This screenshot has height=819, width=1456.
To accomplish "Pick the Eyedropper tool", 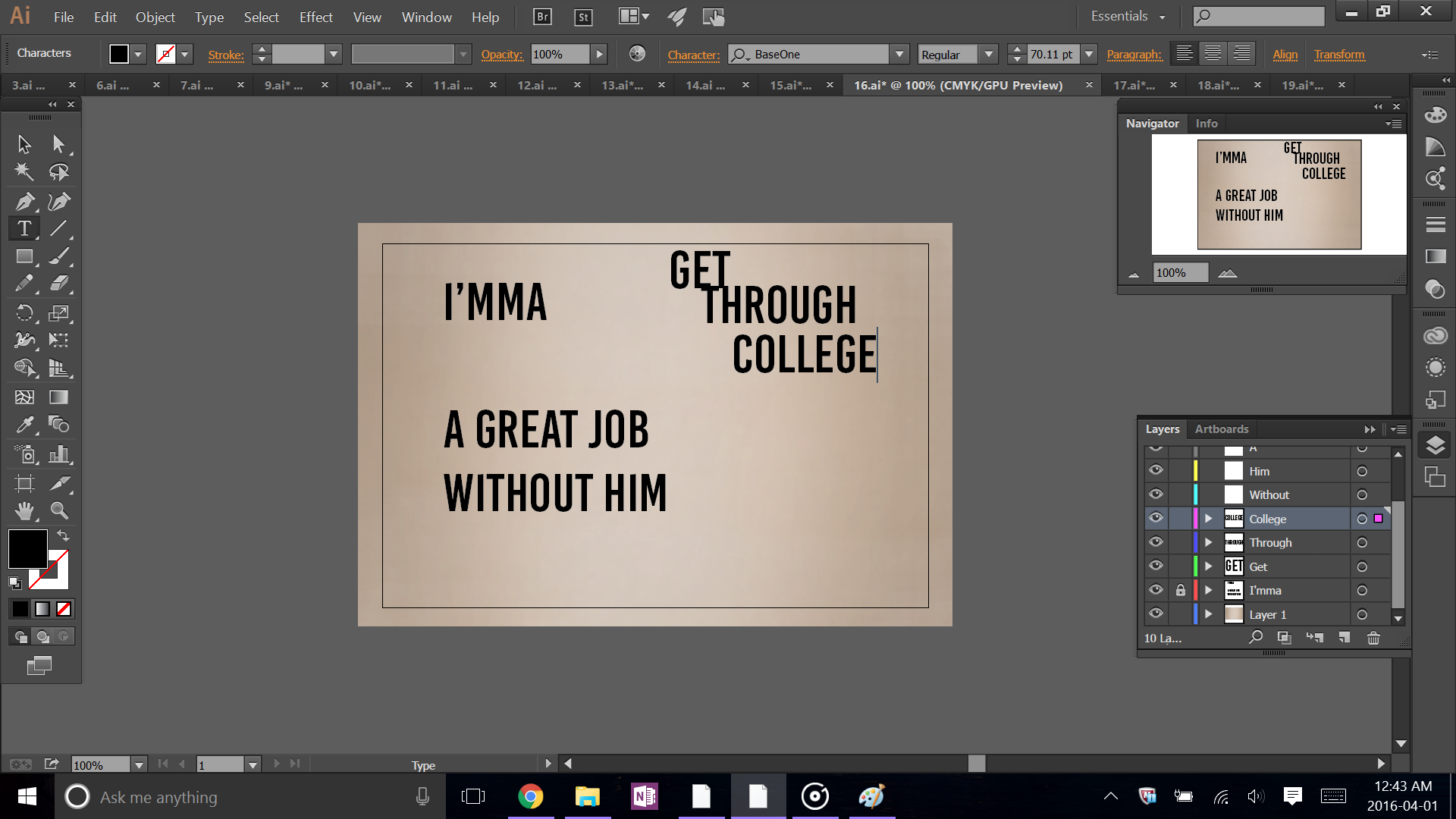I will (24, 425).
